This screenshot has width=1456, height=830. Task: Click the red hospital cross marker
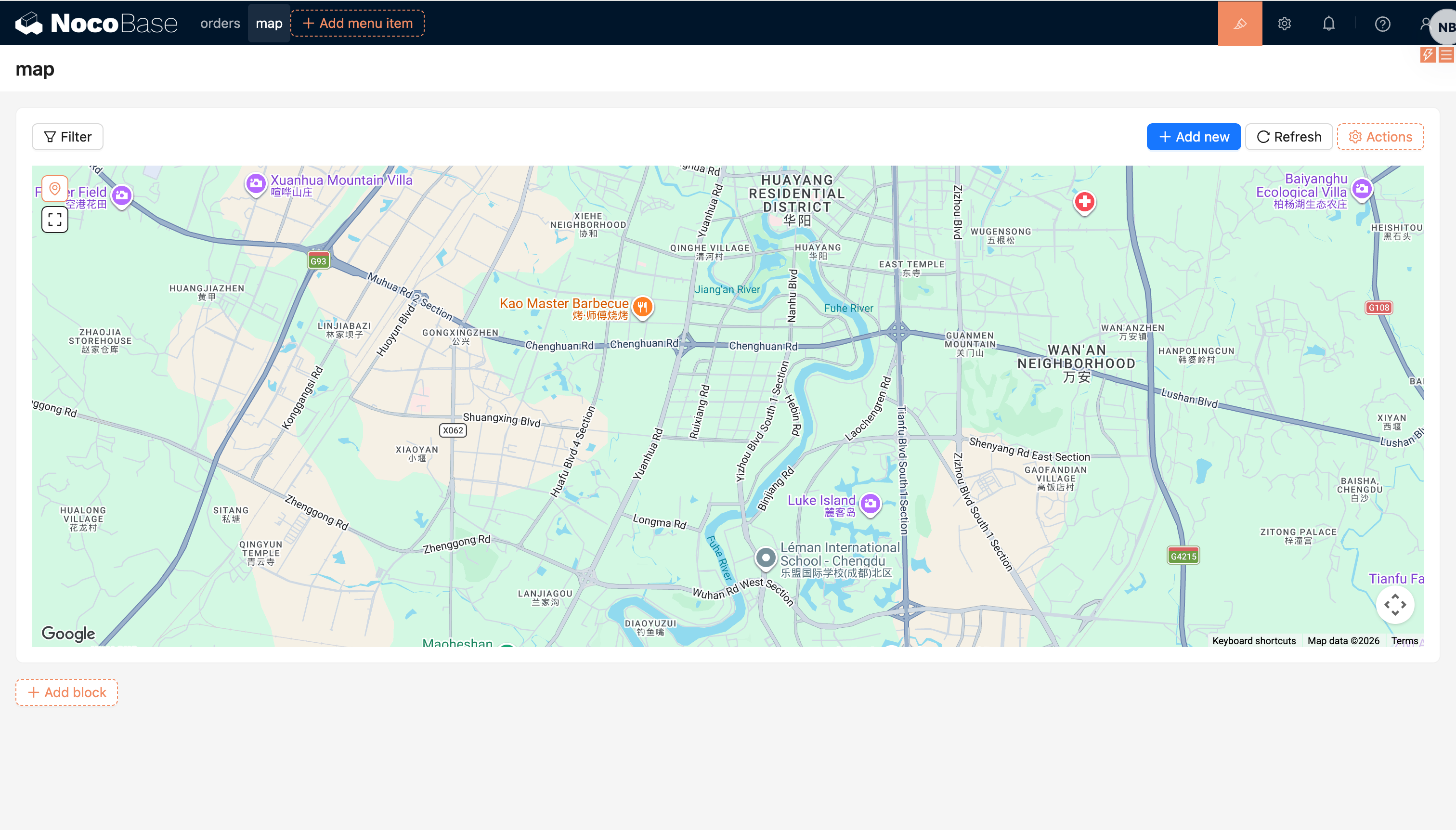pyautogui.click(x=1084, y=202)
